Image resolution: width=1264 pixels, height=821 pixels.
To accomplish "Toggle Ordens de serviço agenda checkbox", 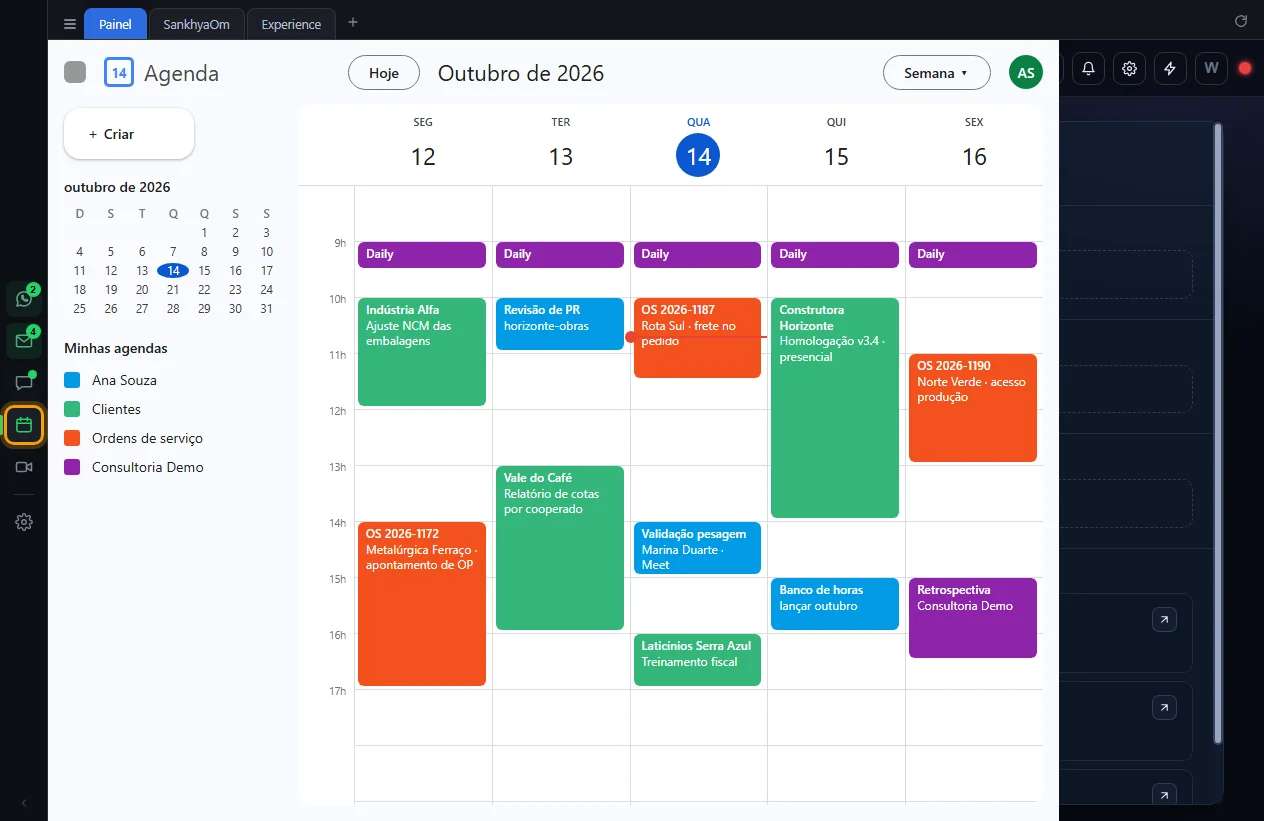I will click(x=72, y=438).
